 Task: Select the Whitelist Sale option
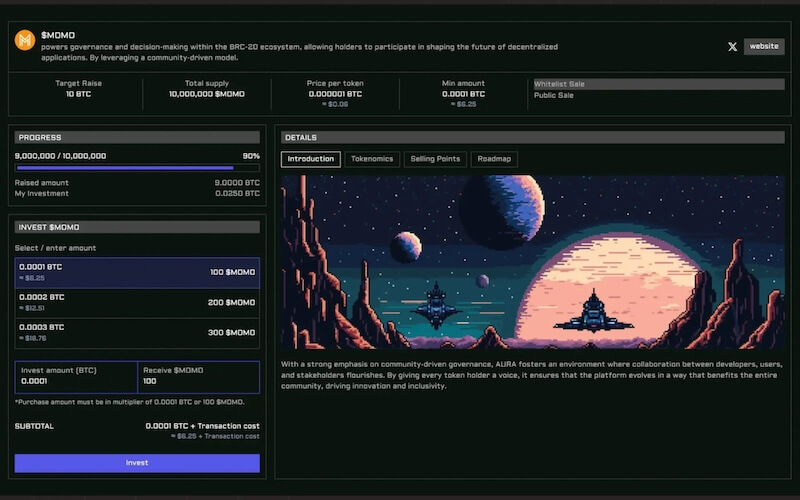(659, 85)
